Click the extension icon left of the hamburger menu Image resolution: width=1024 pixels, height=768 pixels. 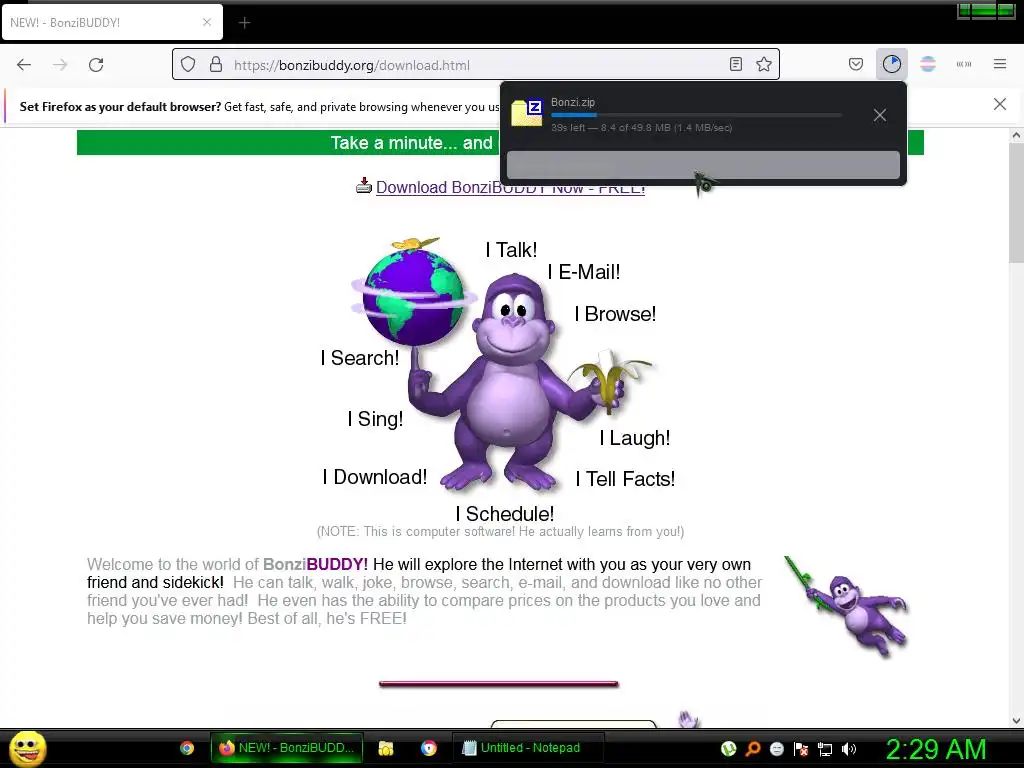coord(964,64)
